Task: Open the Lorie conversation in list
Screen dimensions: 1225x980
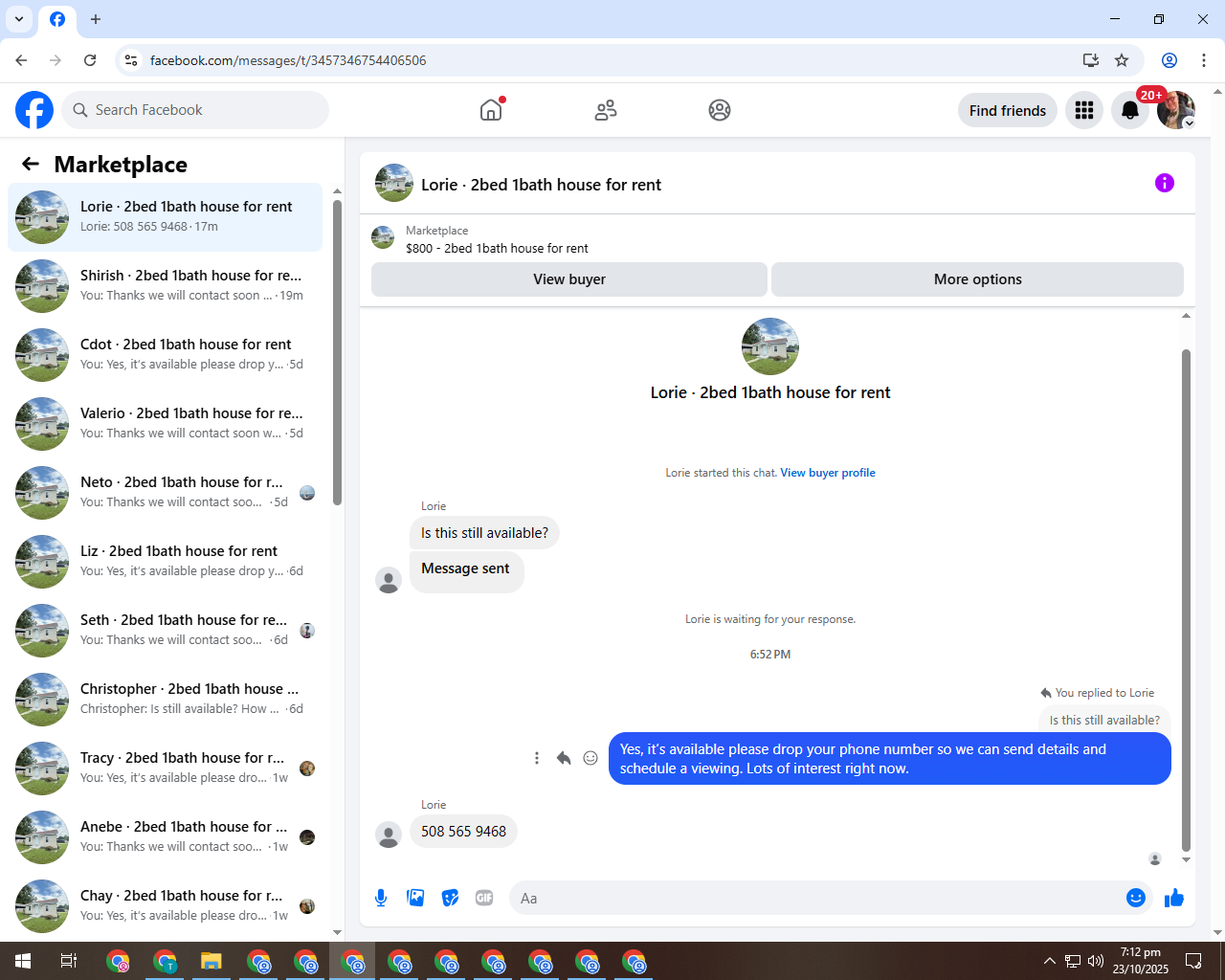Action: tap(165, 217)
